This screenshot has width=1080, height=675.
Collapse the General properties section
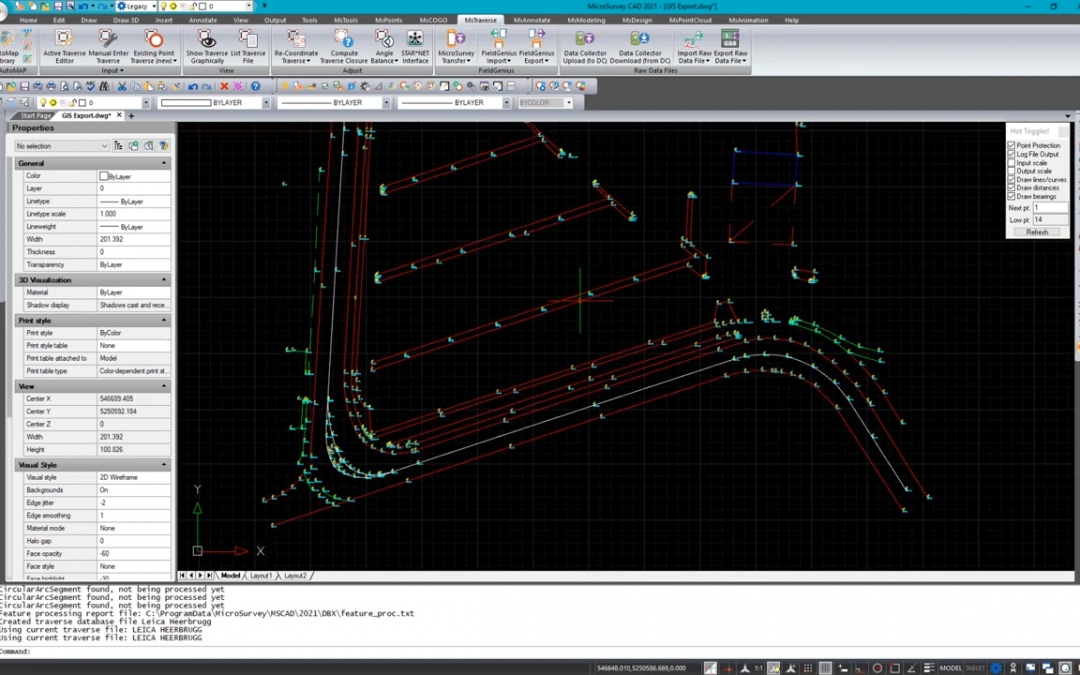[164, 163]
